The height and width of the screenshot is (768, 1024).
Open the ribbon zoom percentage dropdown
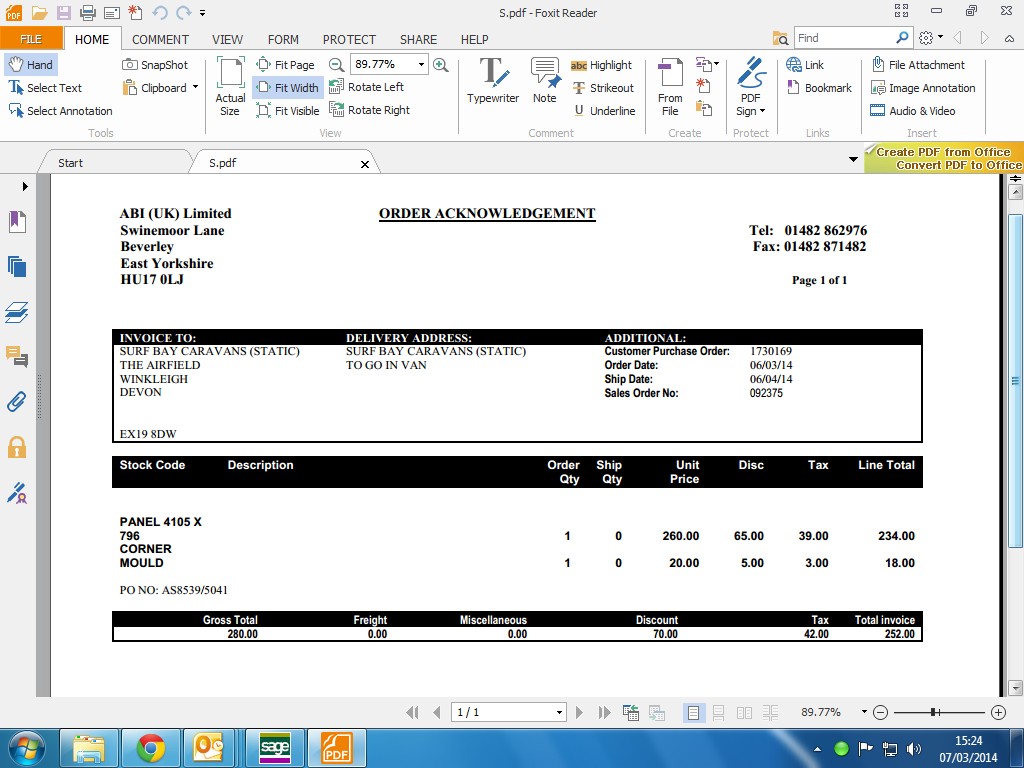(x=421, y=64)
